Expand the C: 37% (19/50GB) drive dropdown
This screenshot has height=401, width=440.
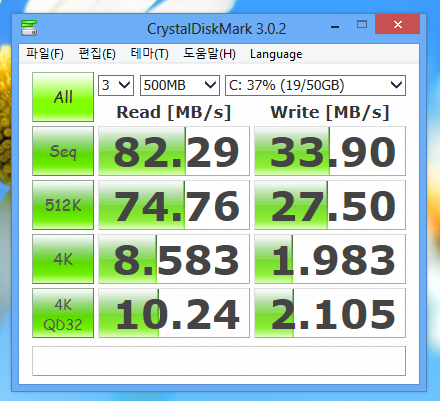click(315, 85)
